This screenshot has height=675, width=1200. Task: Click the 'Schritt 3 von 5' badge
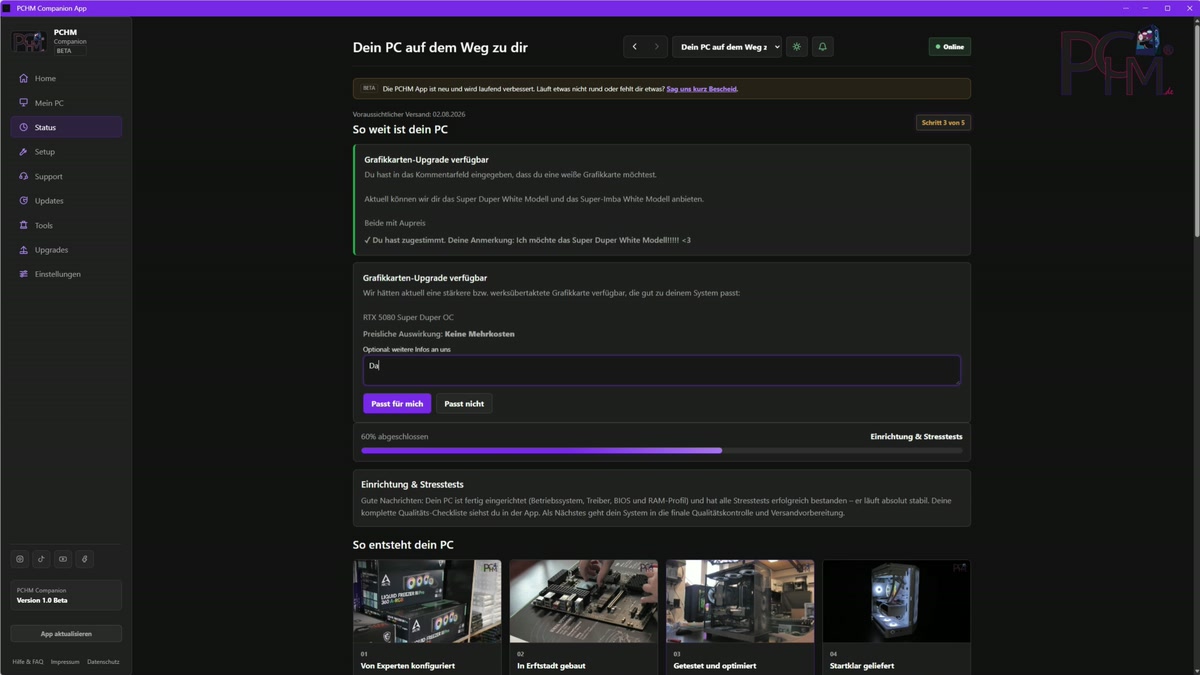[943, 123]
